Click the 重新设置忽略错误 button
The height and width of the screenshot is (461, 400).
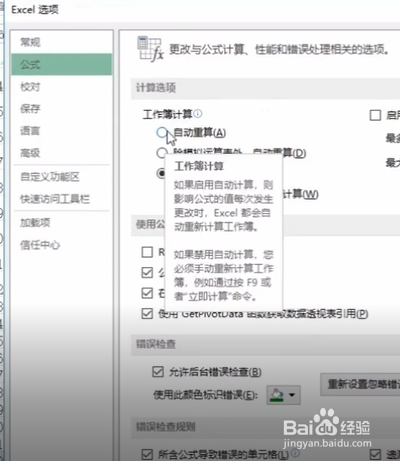360,384
